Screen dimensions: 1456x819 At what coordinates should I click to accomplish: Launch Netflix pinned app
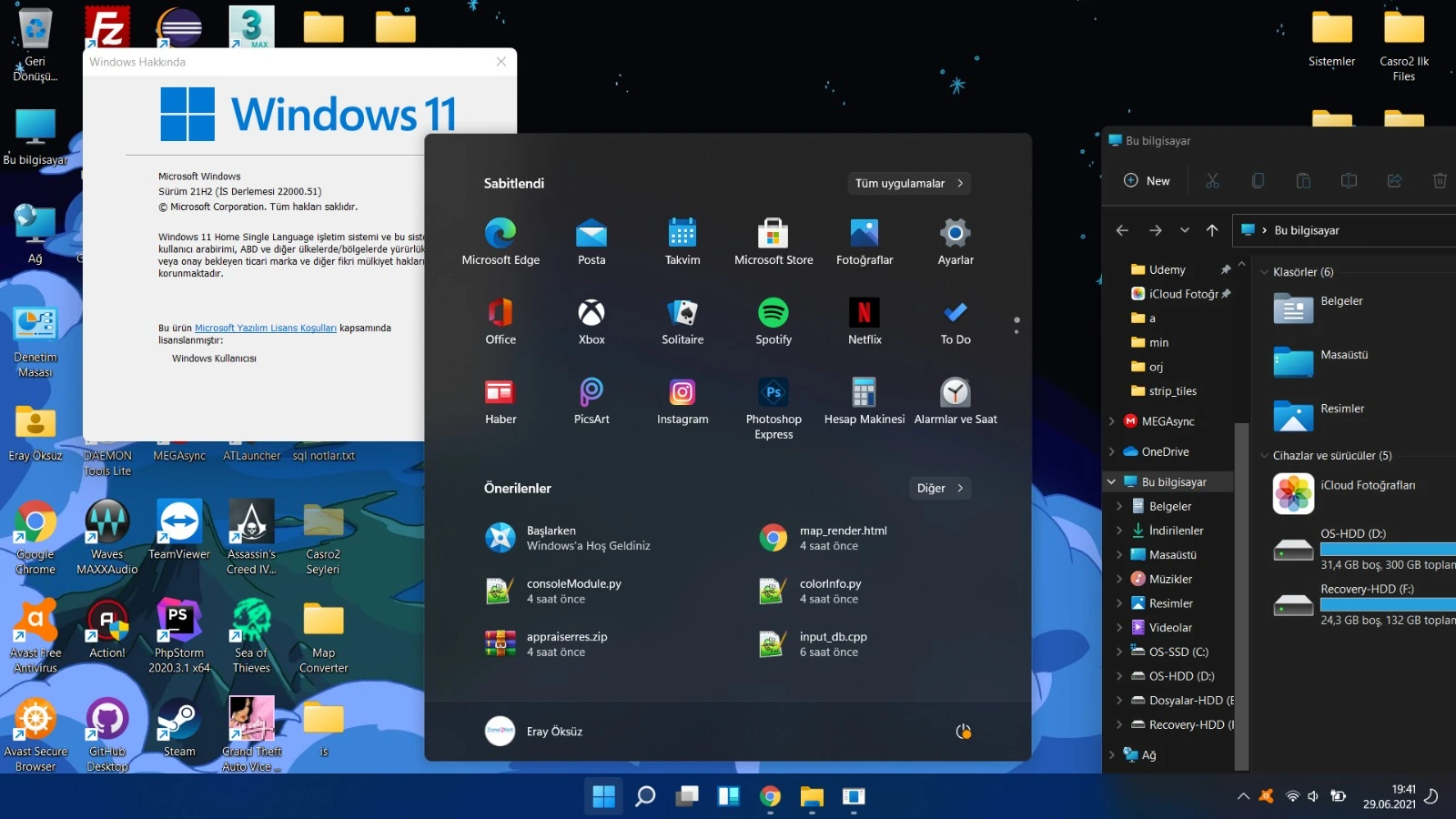point(864,321)
